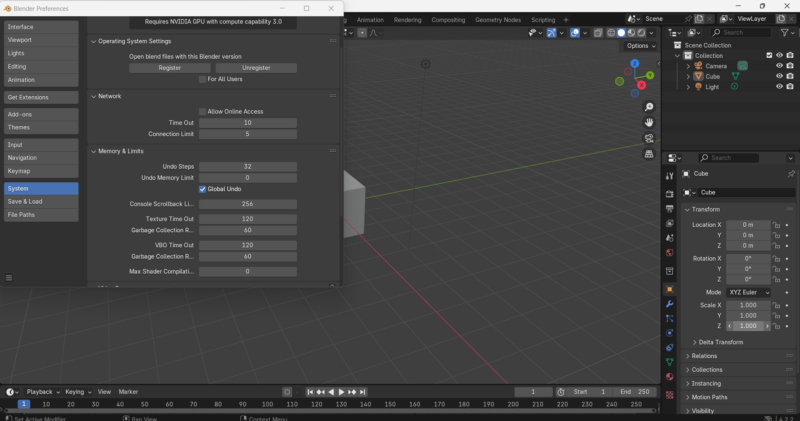800x421 pixels.
Task: Open the rotation Mode XYZ Euler dropdown
Action: click(x=748, y=292)
